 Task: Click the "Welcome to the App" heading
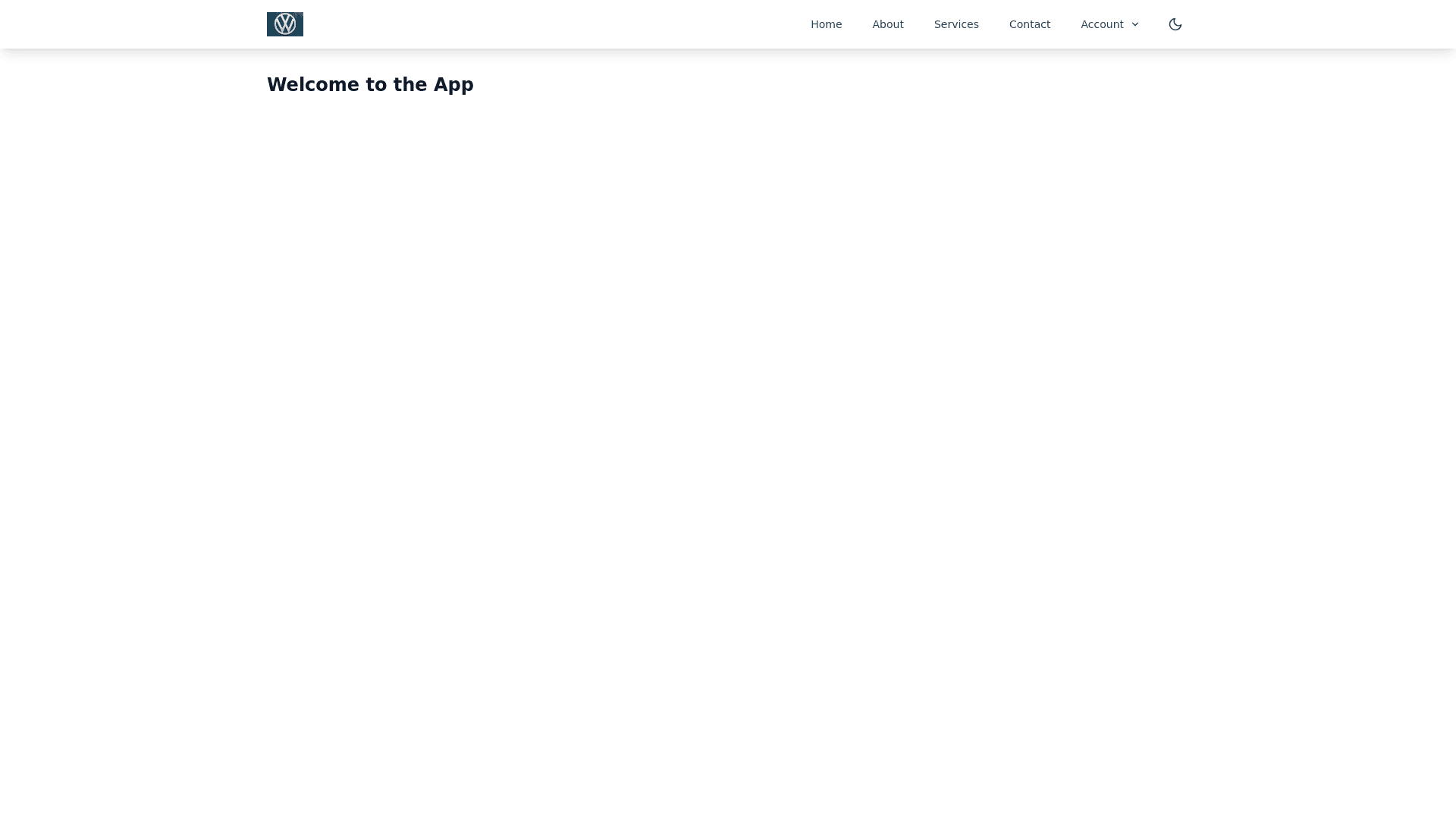tap(370, 85)
